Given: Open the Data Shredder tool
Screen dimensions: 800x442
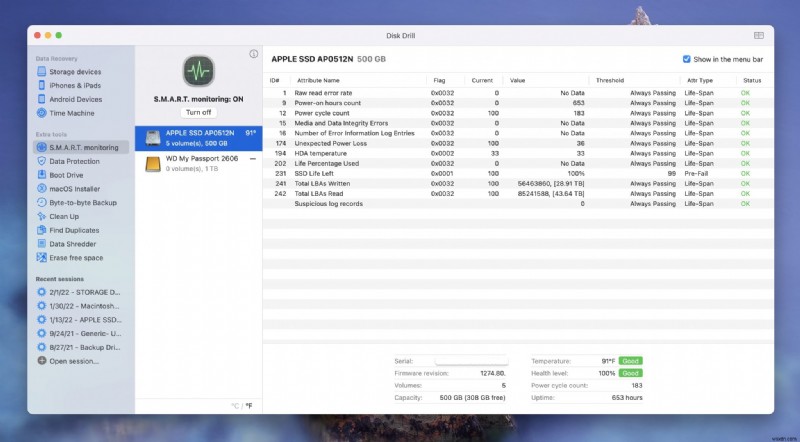Looking at the screenshot, I should [x=72, y=244].
